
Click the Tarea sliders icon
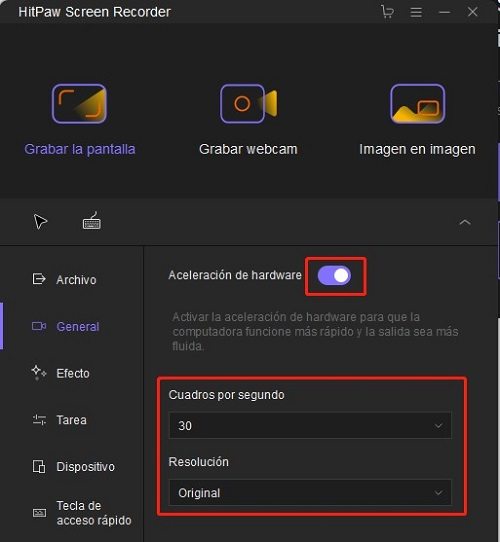39,420
